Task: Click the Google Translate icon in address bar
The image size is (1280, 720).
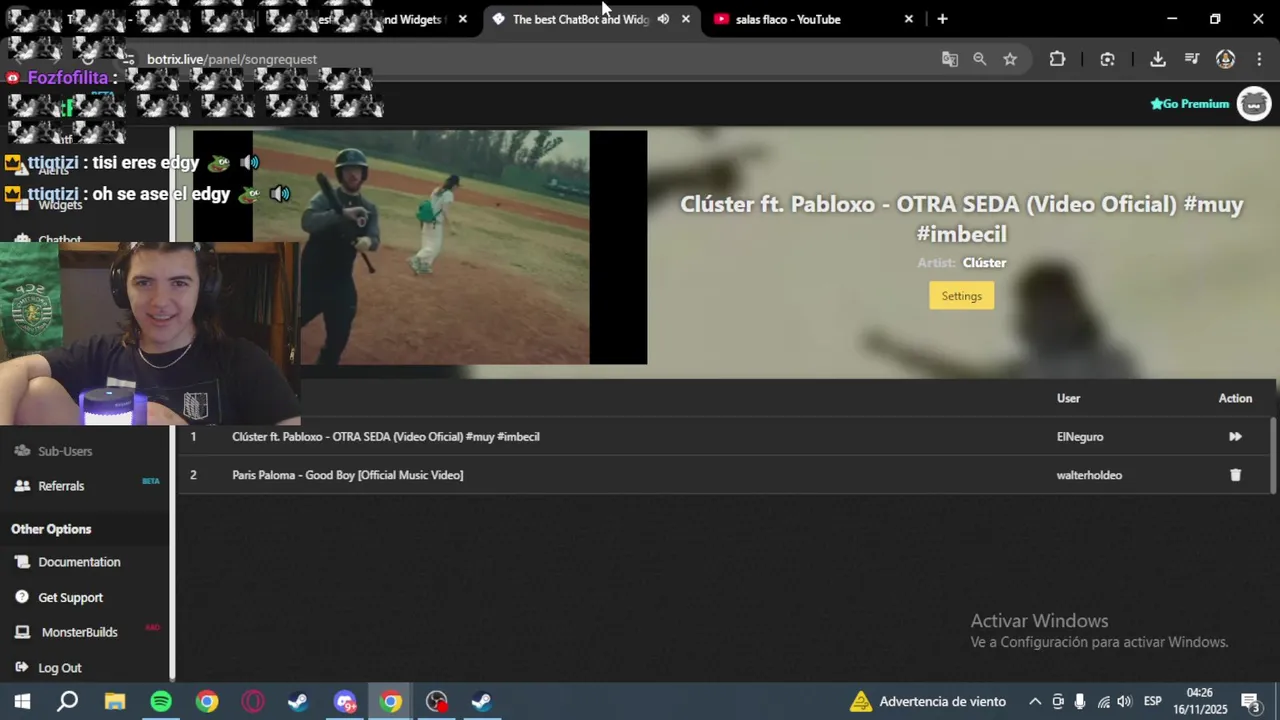Action: [x=950, y=59]
